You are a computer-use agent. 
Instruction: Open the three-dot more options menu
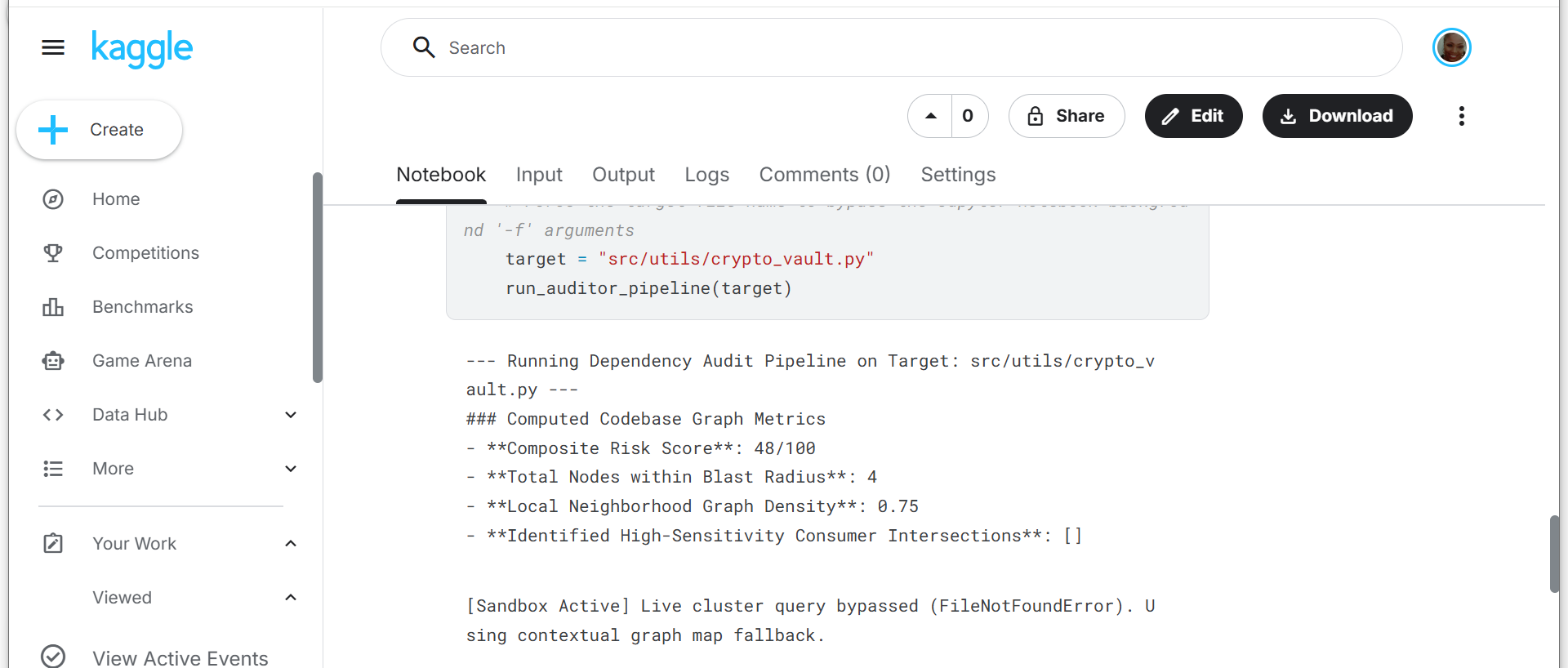coord(1462,116)
